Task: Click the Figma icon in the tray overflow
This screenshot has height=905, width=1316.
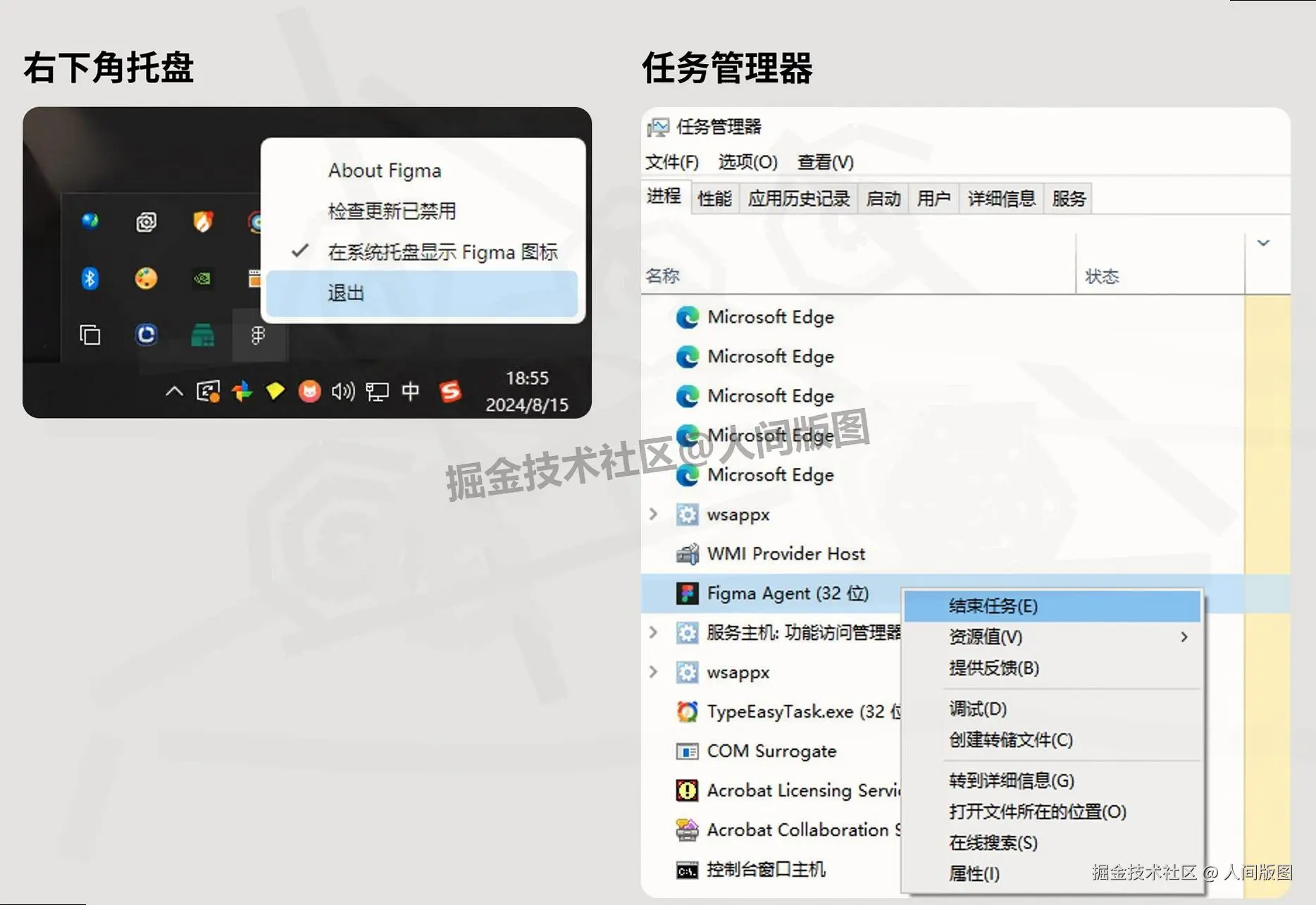Action: (x=258, y=335)
